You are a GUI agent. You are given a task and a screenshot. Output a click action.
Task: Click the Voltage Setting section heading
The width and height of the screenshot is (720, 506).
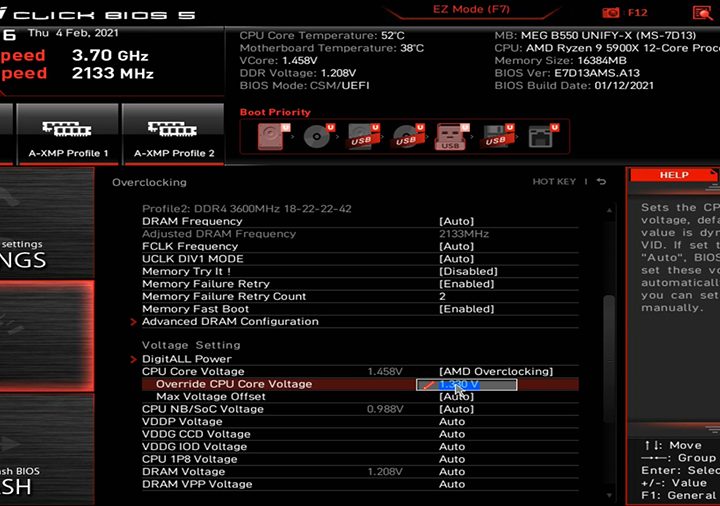(191, 345)
